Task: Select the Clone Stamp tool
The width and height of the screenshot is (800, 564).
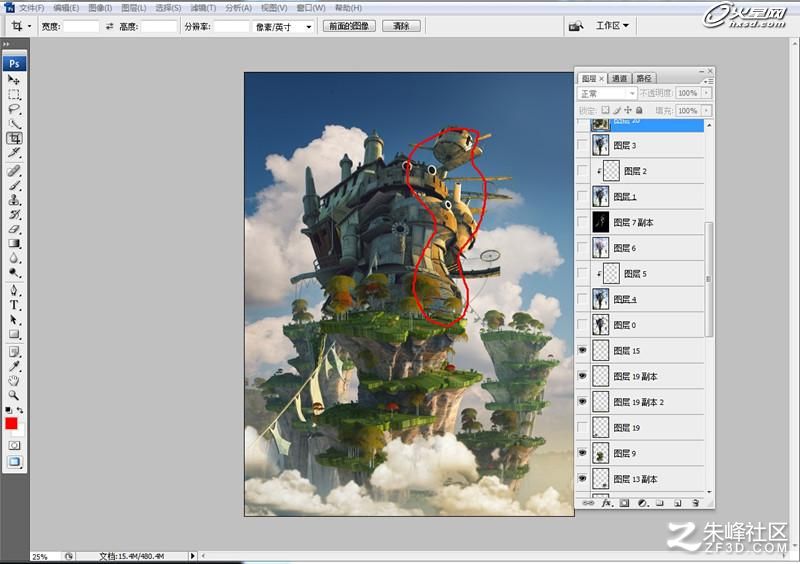Action: [x=14, y=200]
